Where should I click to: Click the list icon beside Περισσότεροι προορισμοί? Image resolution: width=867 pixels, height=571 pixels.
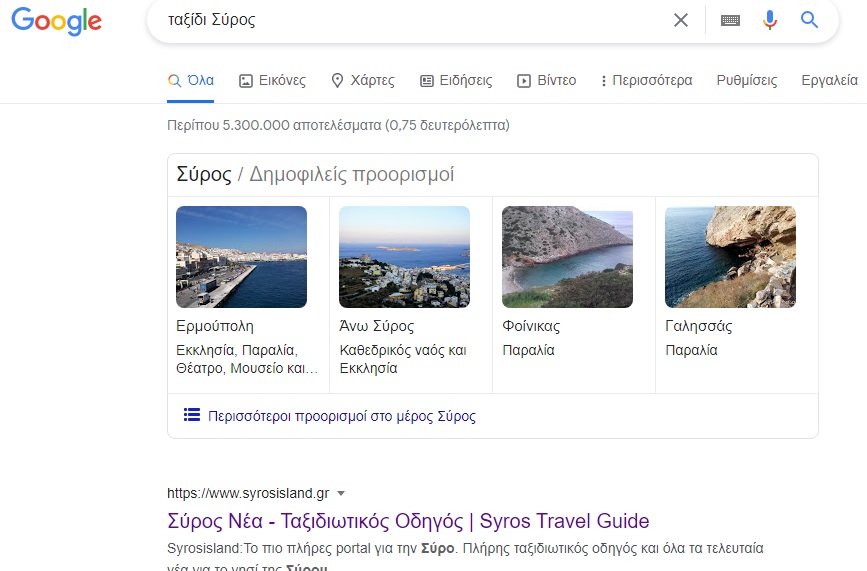(192, 415)
